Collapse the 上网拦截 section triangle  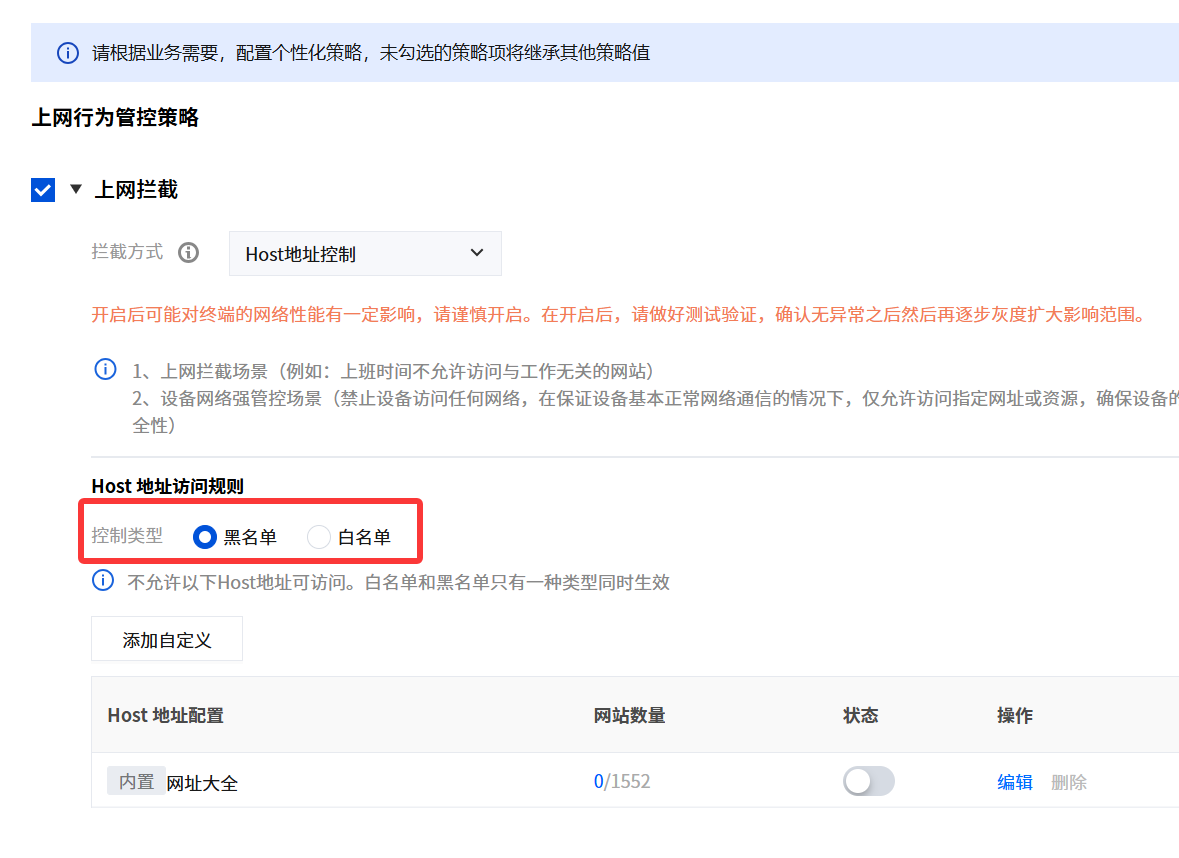75,189
